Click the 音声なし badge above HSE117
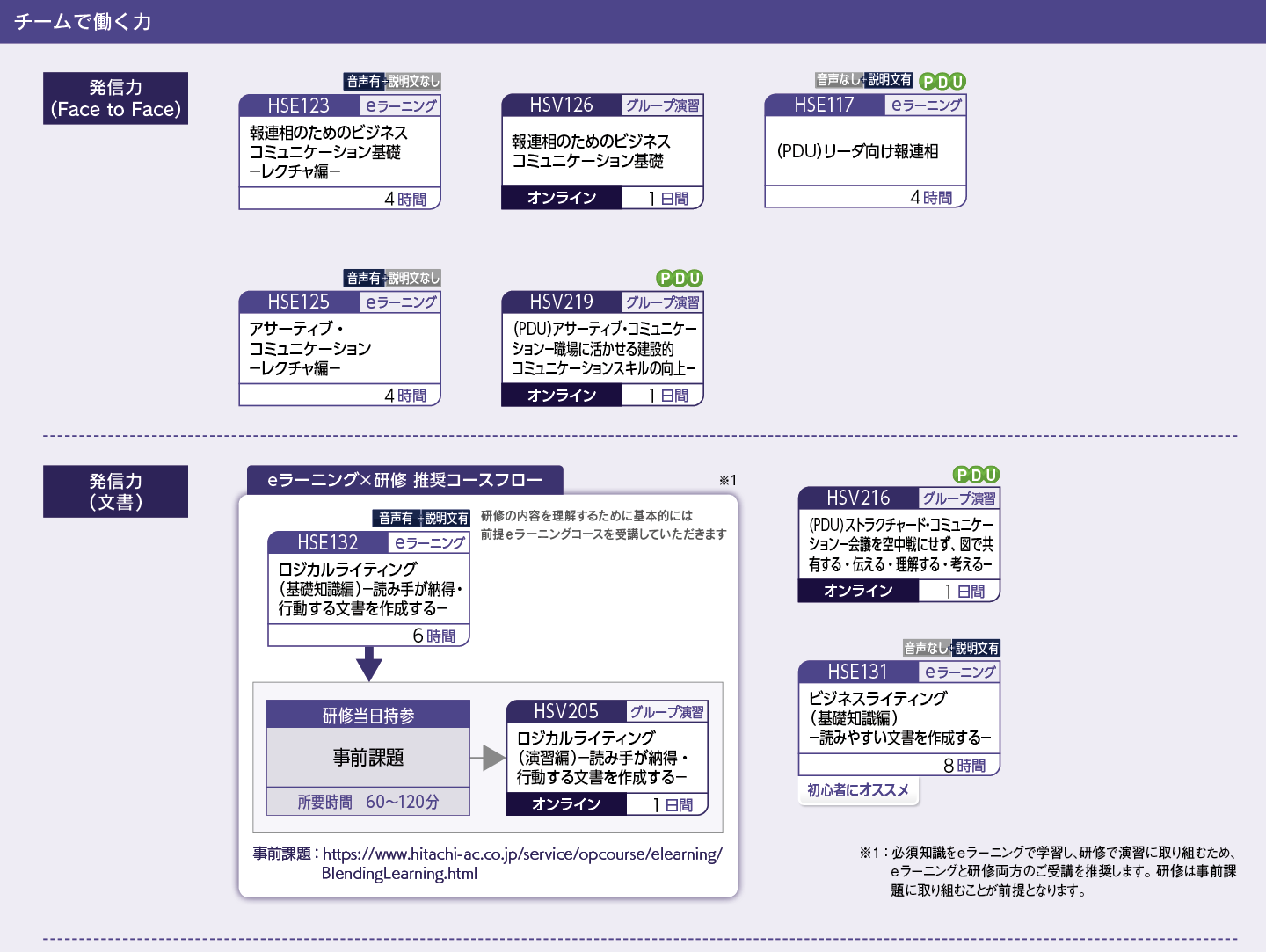 coord(838,80)
